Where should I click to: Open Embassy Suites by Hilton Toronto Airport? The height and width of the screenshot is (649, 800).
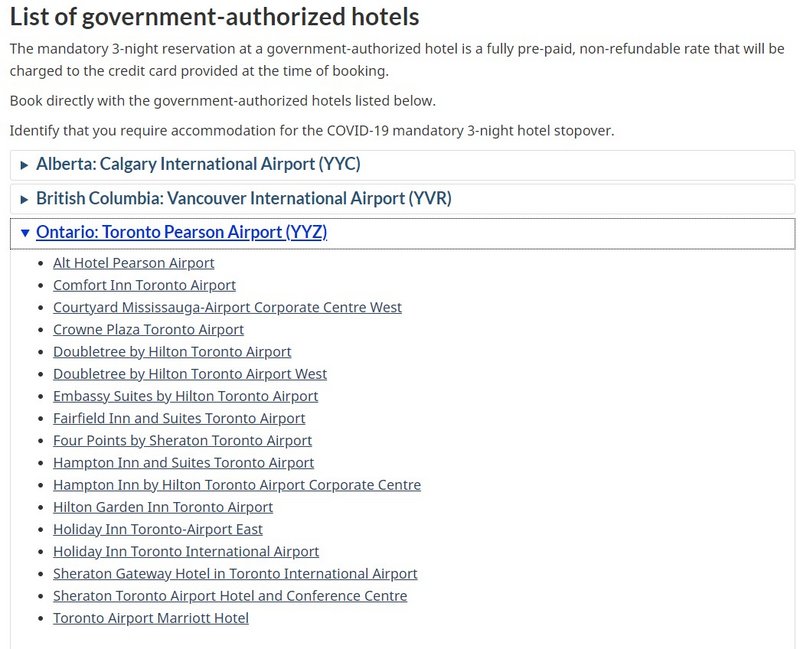coord(185,396)
